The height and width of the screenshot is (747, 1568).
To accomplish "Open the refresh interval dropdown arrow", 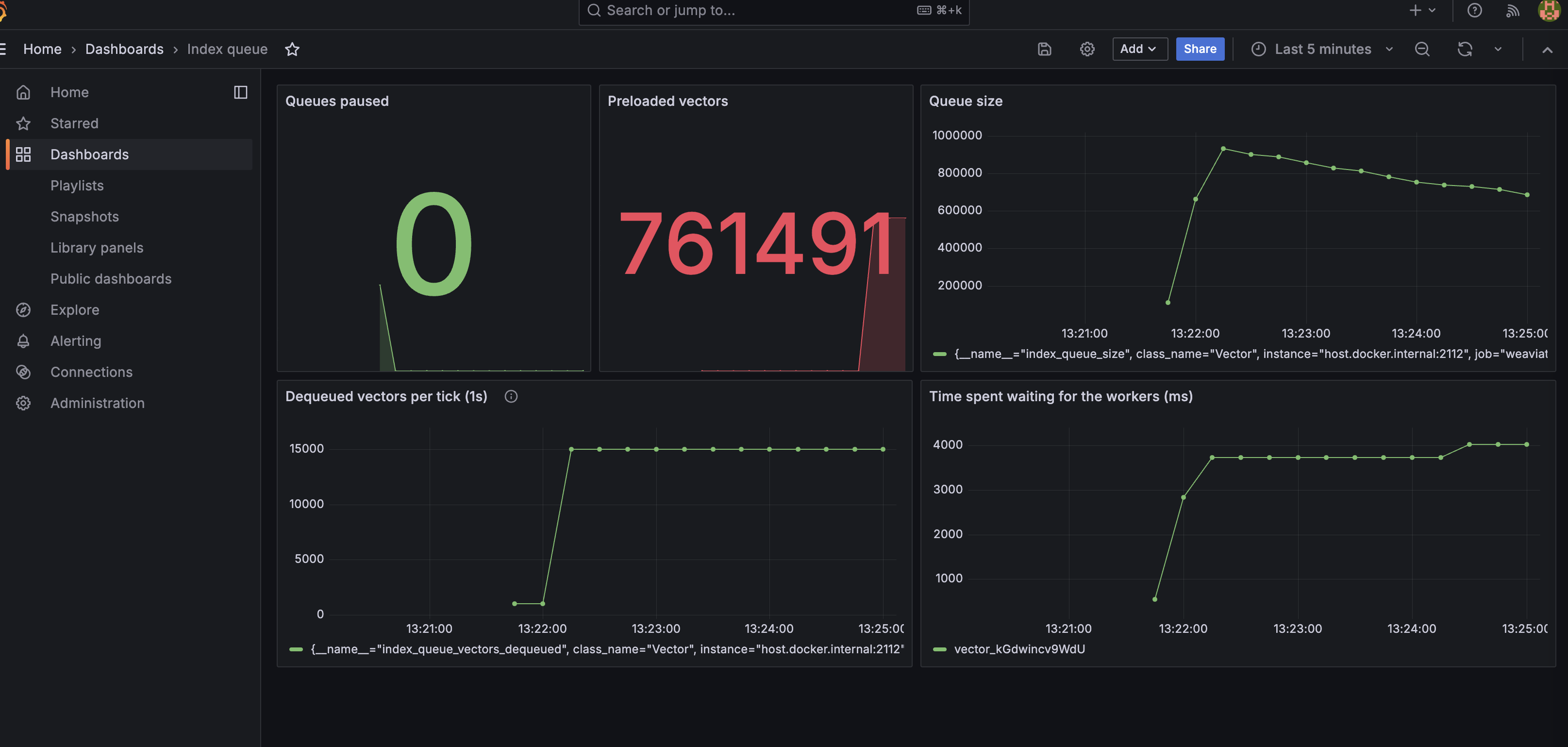I will 1498,50.
